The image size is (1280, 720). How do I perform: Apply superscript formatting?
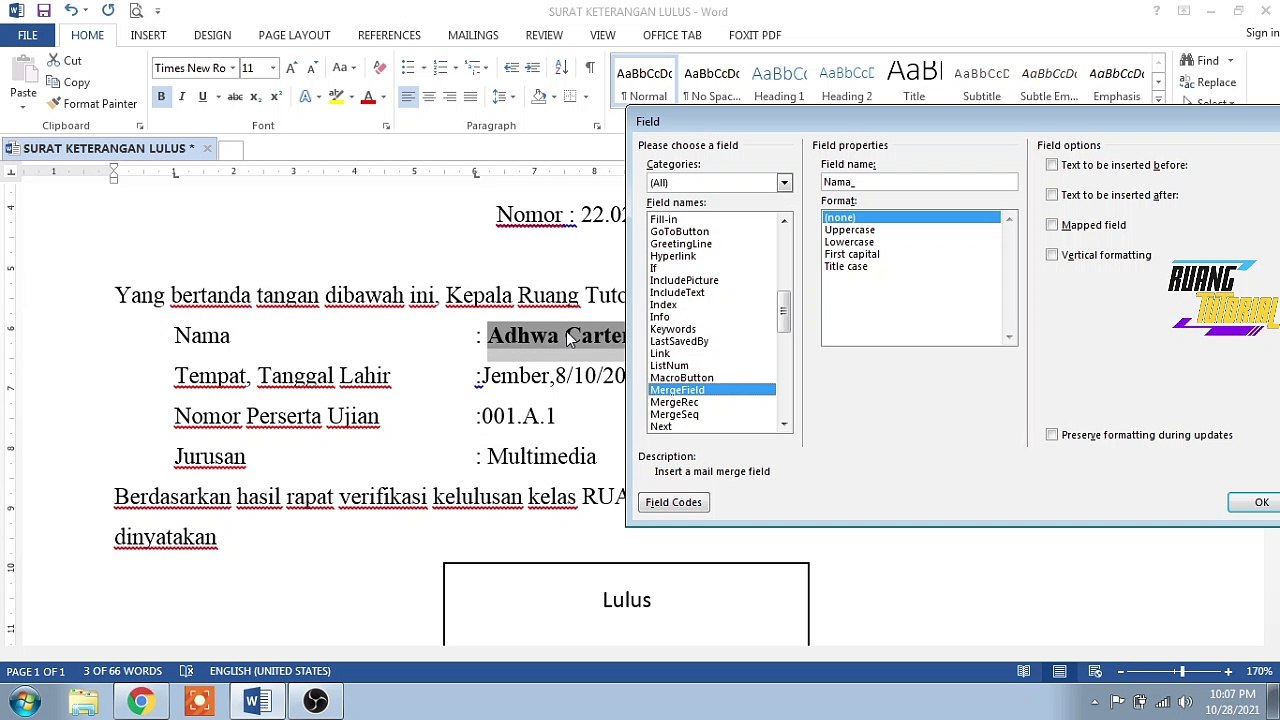click(x=274, y=97)
